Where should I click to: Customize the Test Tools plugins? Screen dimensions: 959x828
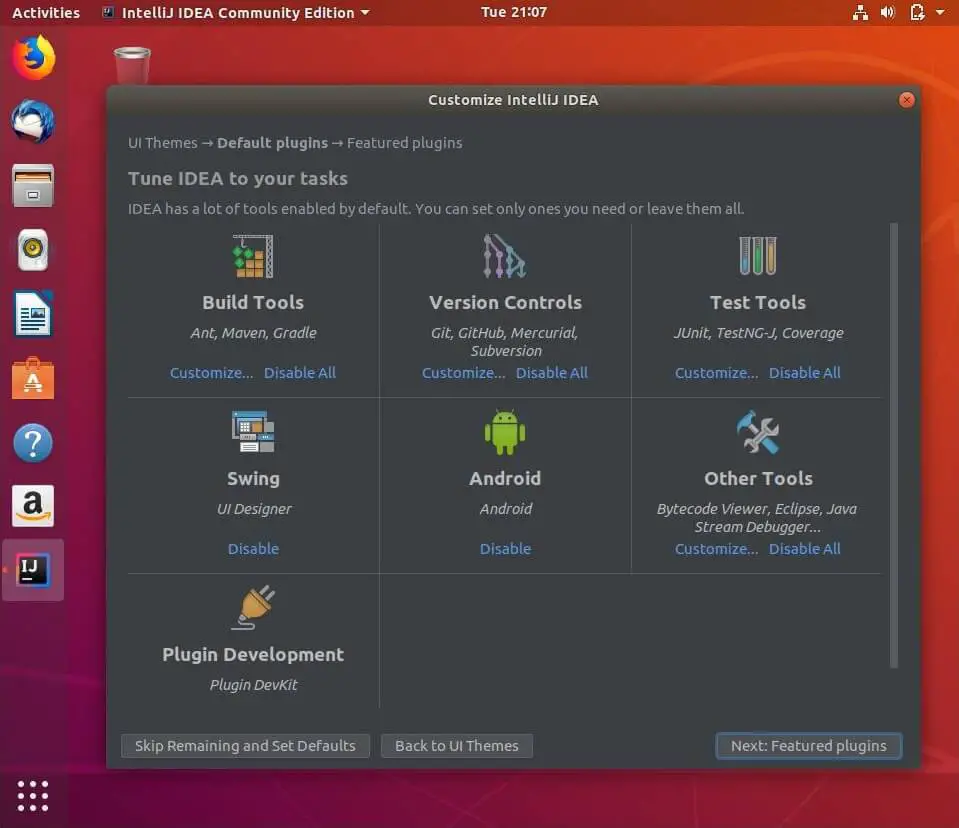[x=716, y=372]
